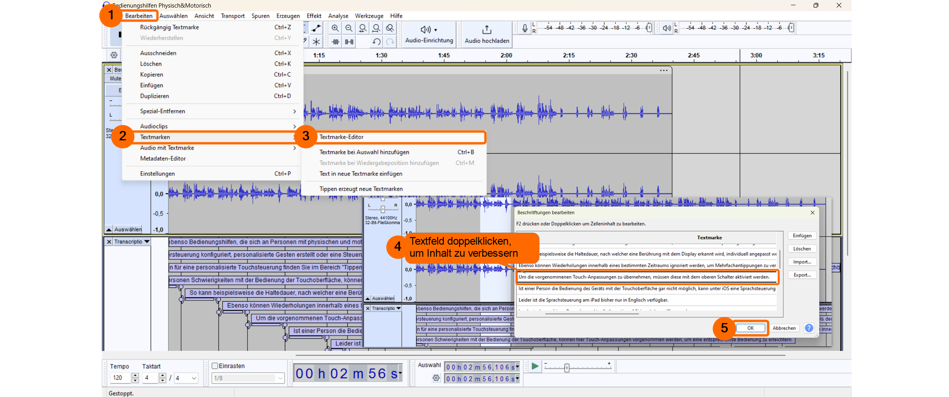Click the blue help icon in dialog

pyautogui.click(x=809, y=327)
